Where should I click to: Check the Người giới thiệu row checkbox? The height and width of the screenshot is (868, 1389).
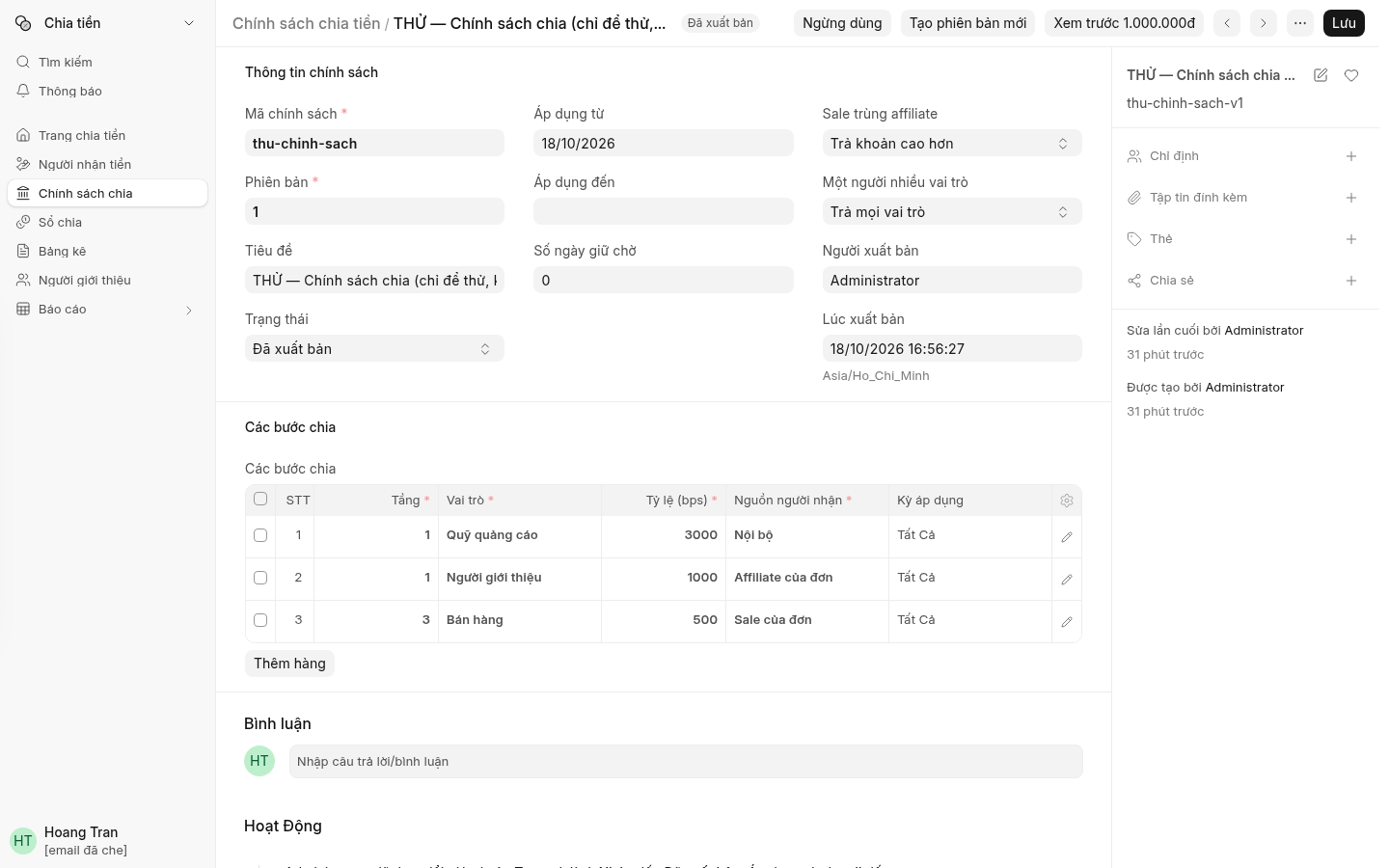point(260,578)
